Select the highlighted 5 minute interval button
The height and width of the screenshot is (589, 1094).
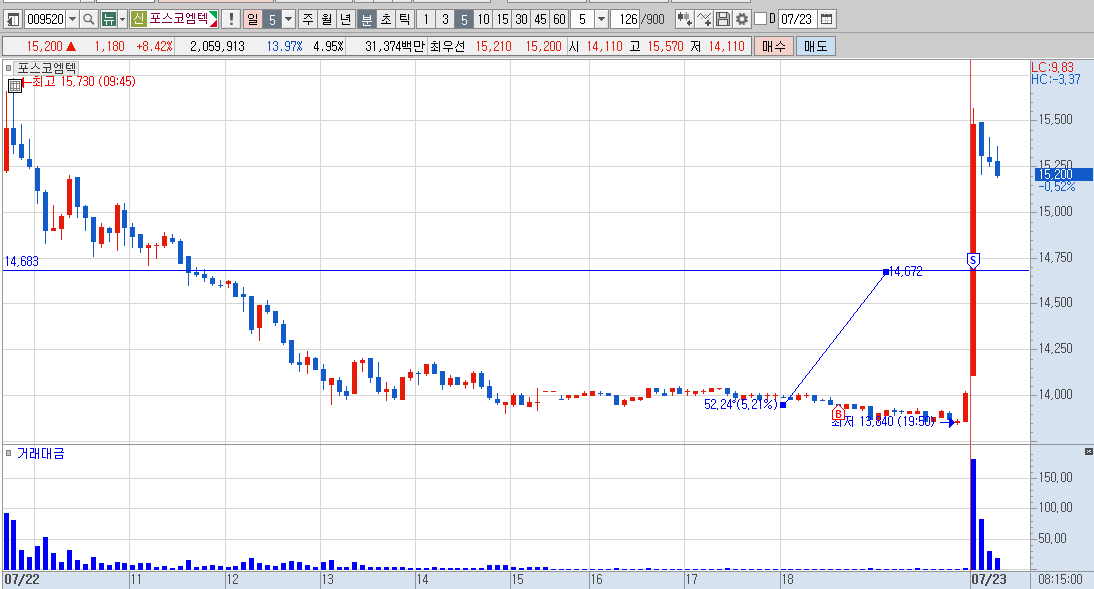(x=464, y=19)
